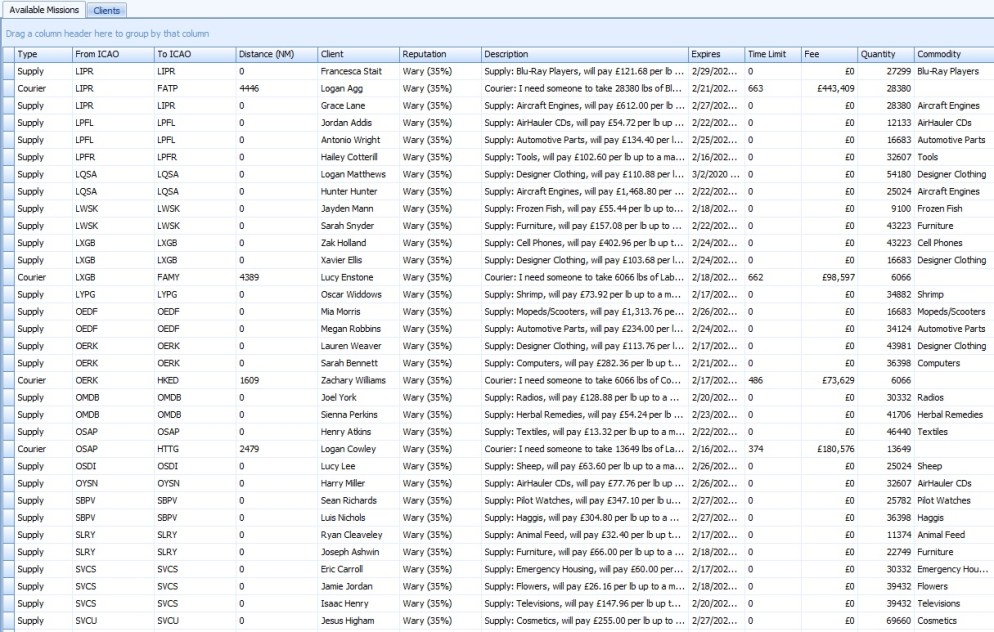Select Logan Agg's courier mission row
This screenshot has width=994, height=632.
pyautogui.click(x=350, y=89)
